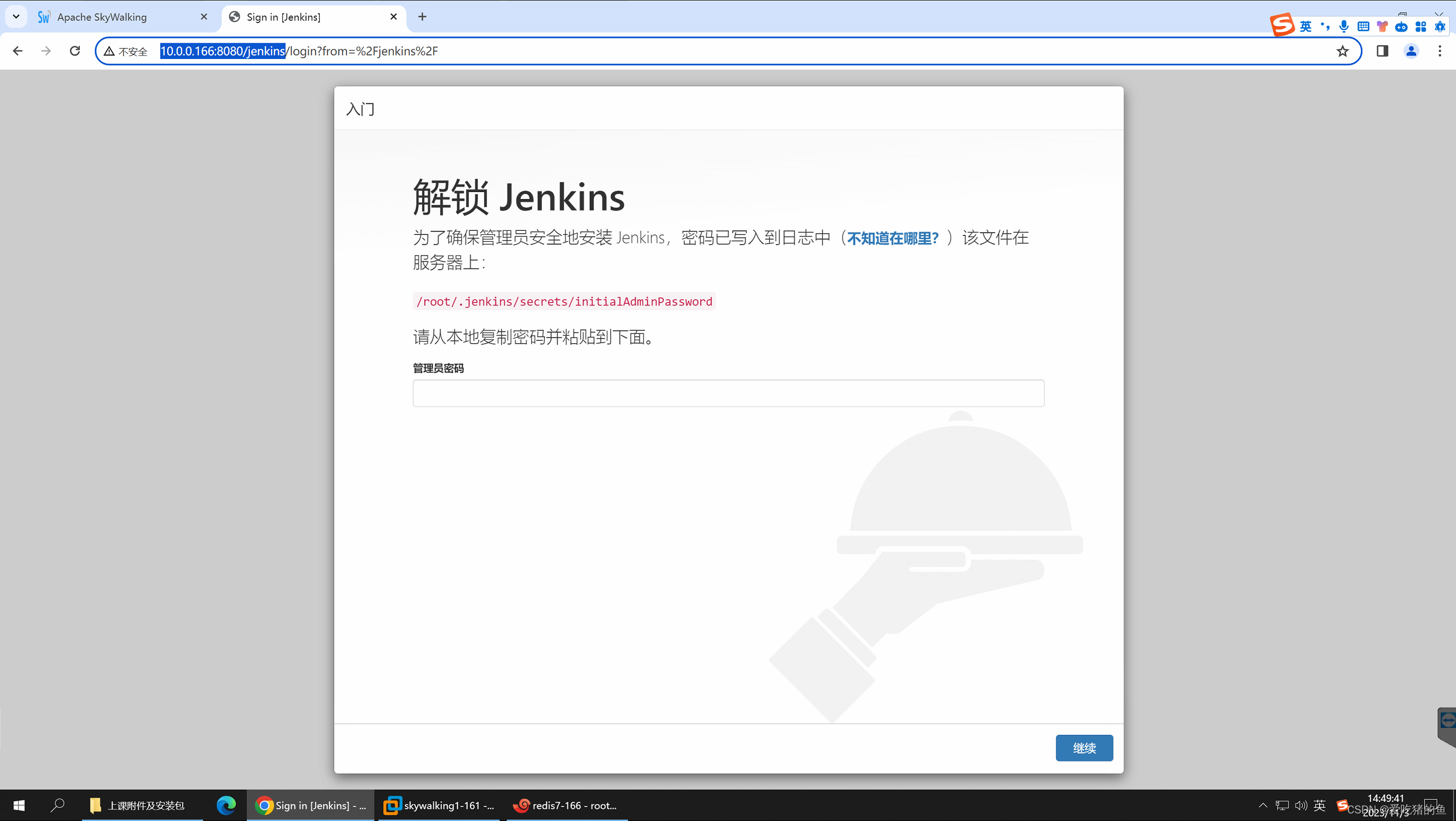Viewport: 1456px width, 821px height.
Task: Bookmark this page with star icon
Action: pyautogui.click(x=1342, y=51)
